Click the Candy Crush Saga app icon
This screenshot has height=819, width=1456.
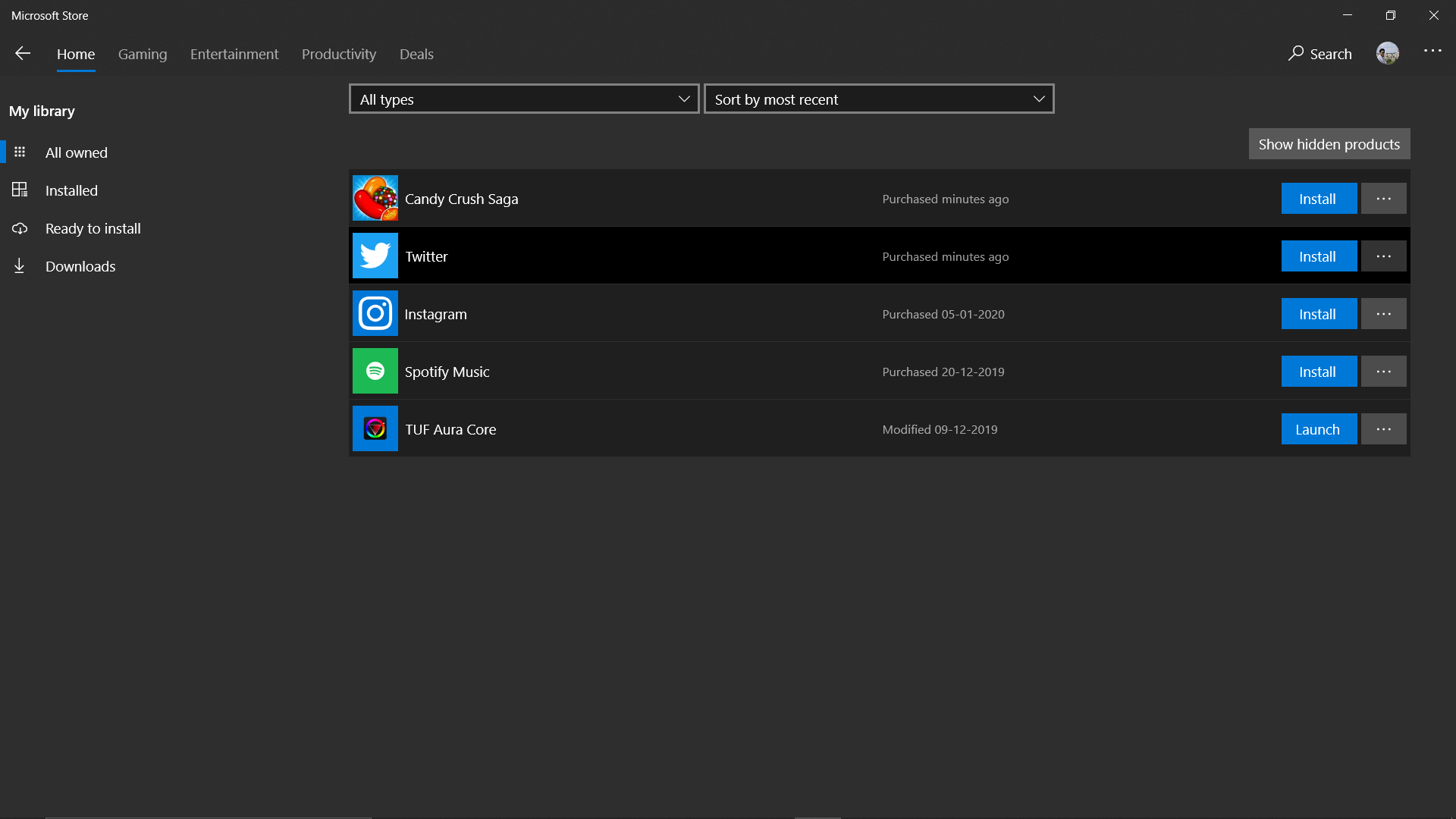tap(375, 198)
